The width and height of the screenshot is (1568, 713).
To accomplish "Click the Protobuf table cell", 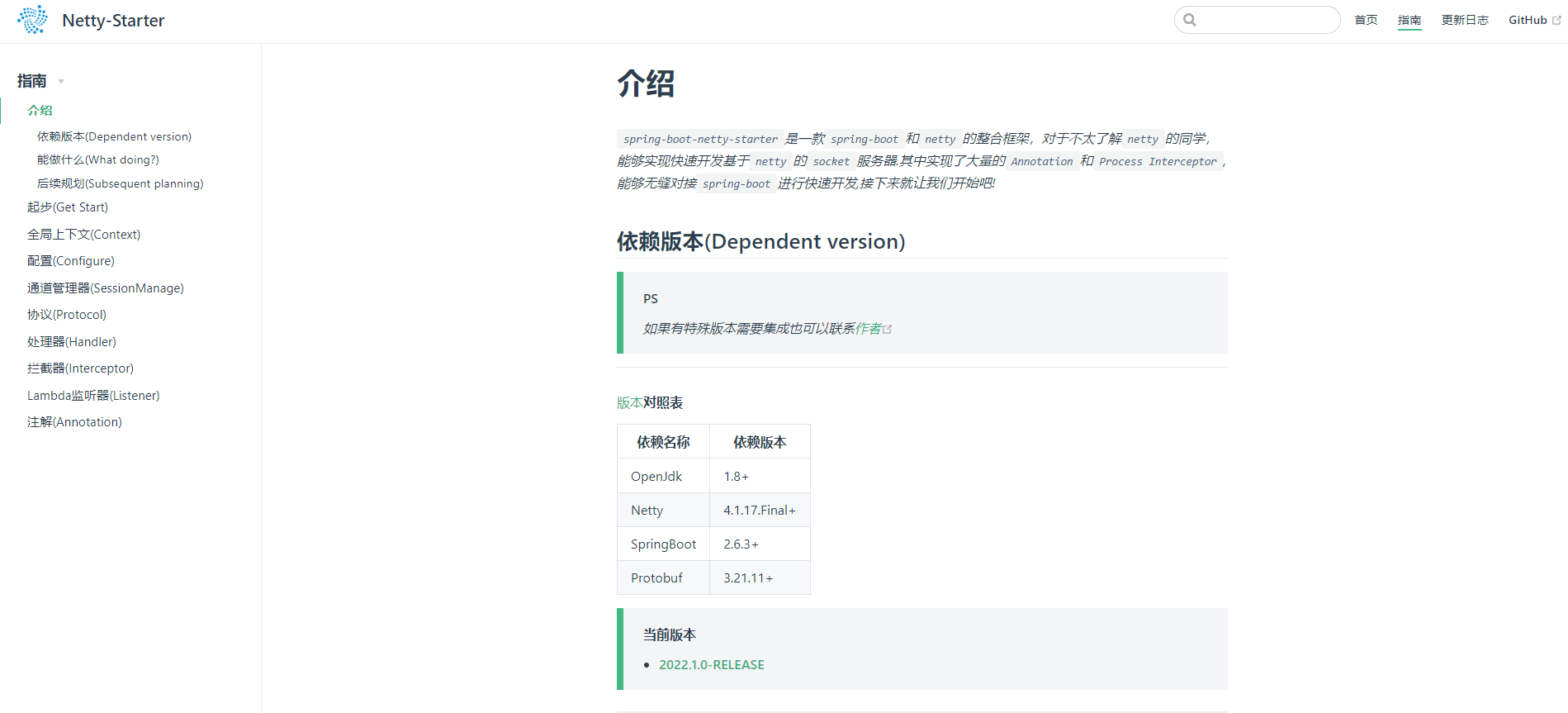I will click(663, 578).
